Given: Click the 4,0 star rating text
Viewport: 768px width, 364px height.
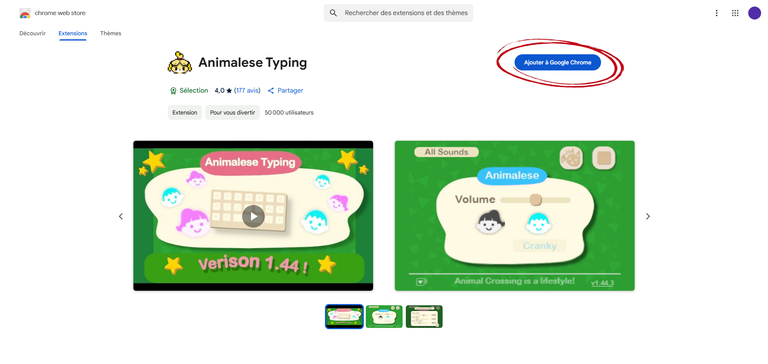Looking at the screenshot, I should tap(223, 91).
